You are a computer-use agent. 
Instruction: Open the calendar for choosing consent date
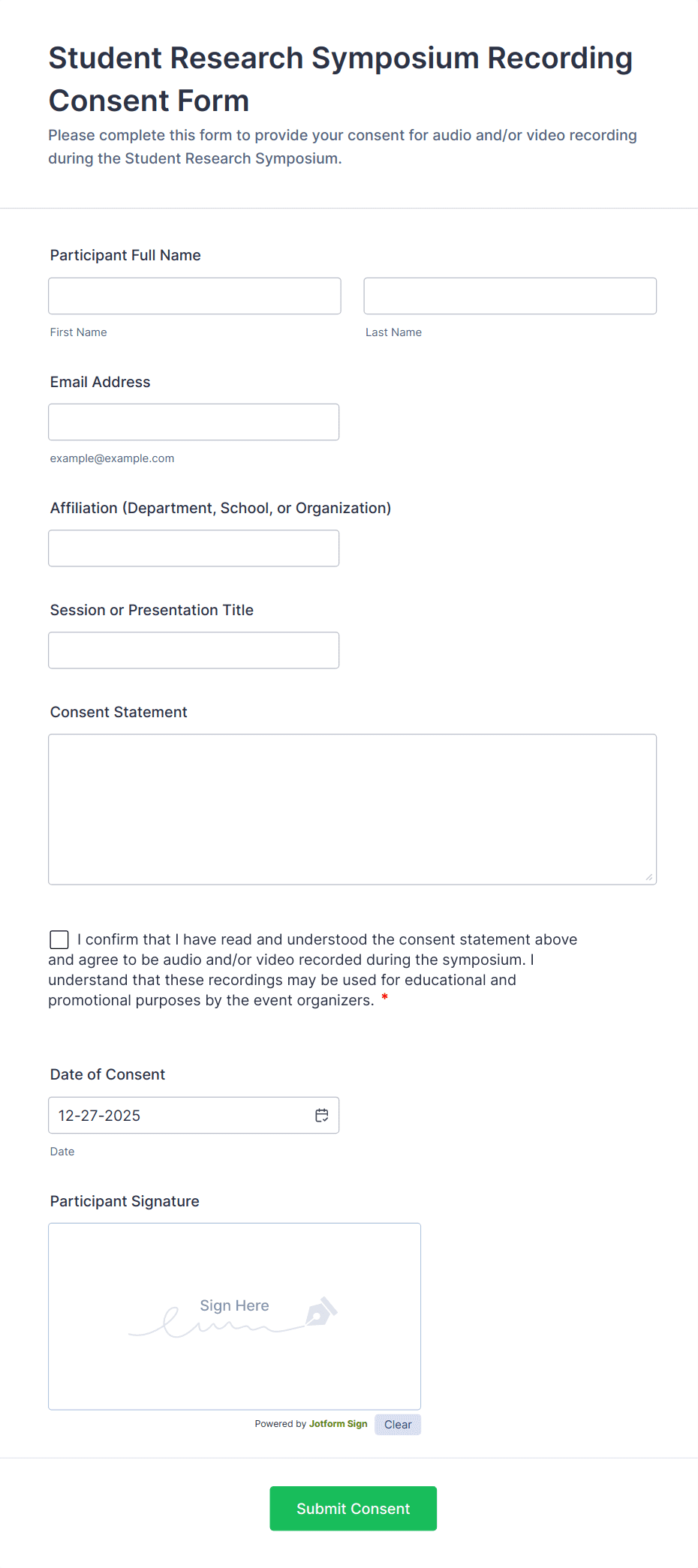pos(321,1116)
